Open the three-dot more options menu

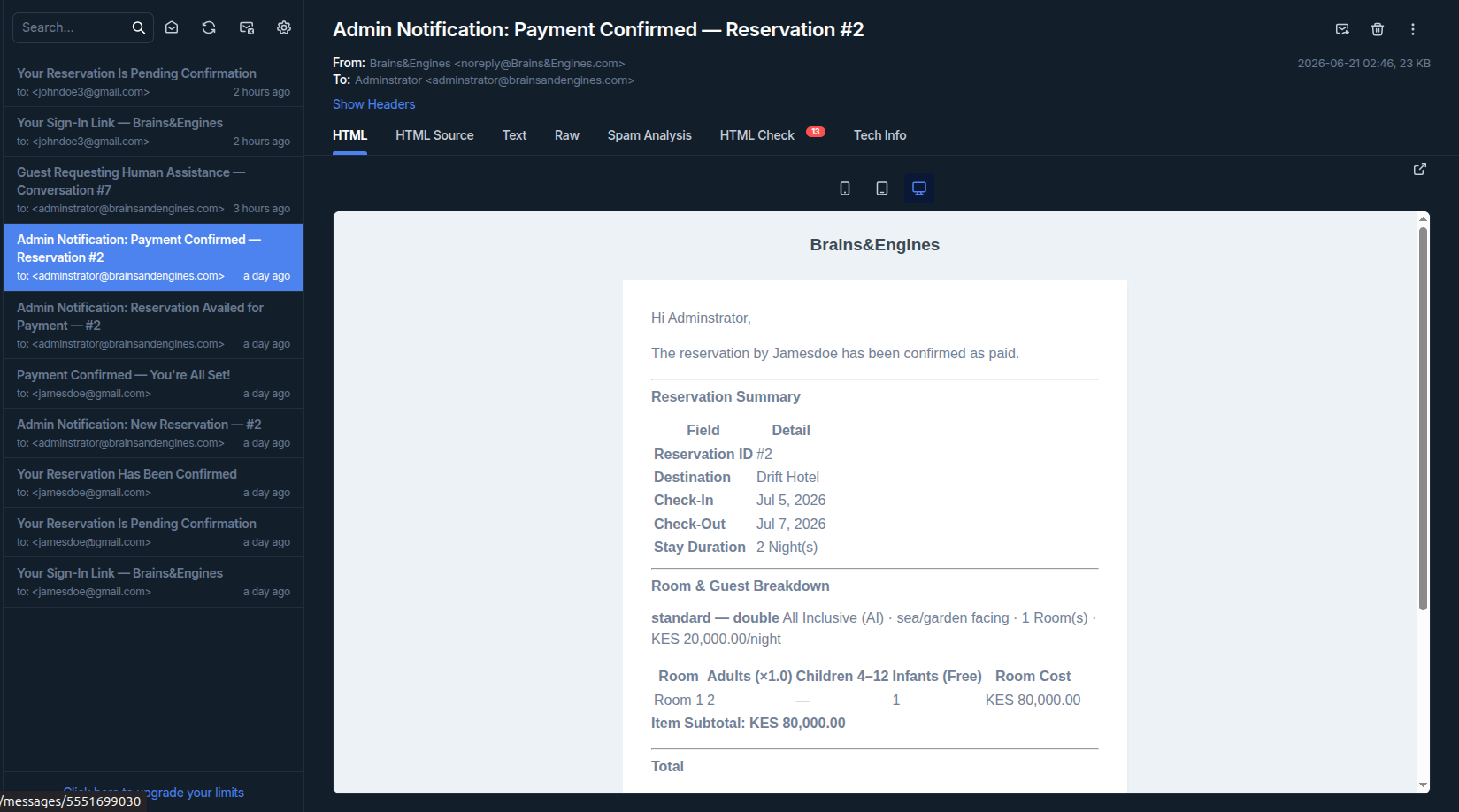tap(1413, 29)
